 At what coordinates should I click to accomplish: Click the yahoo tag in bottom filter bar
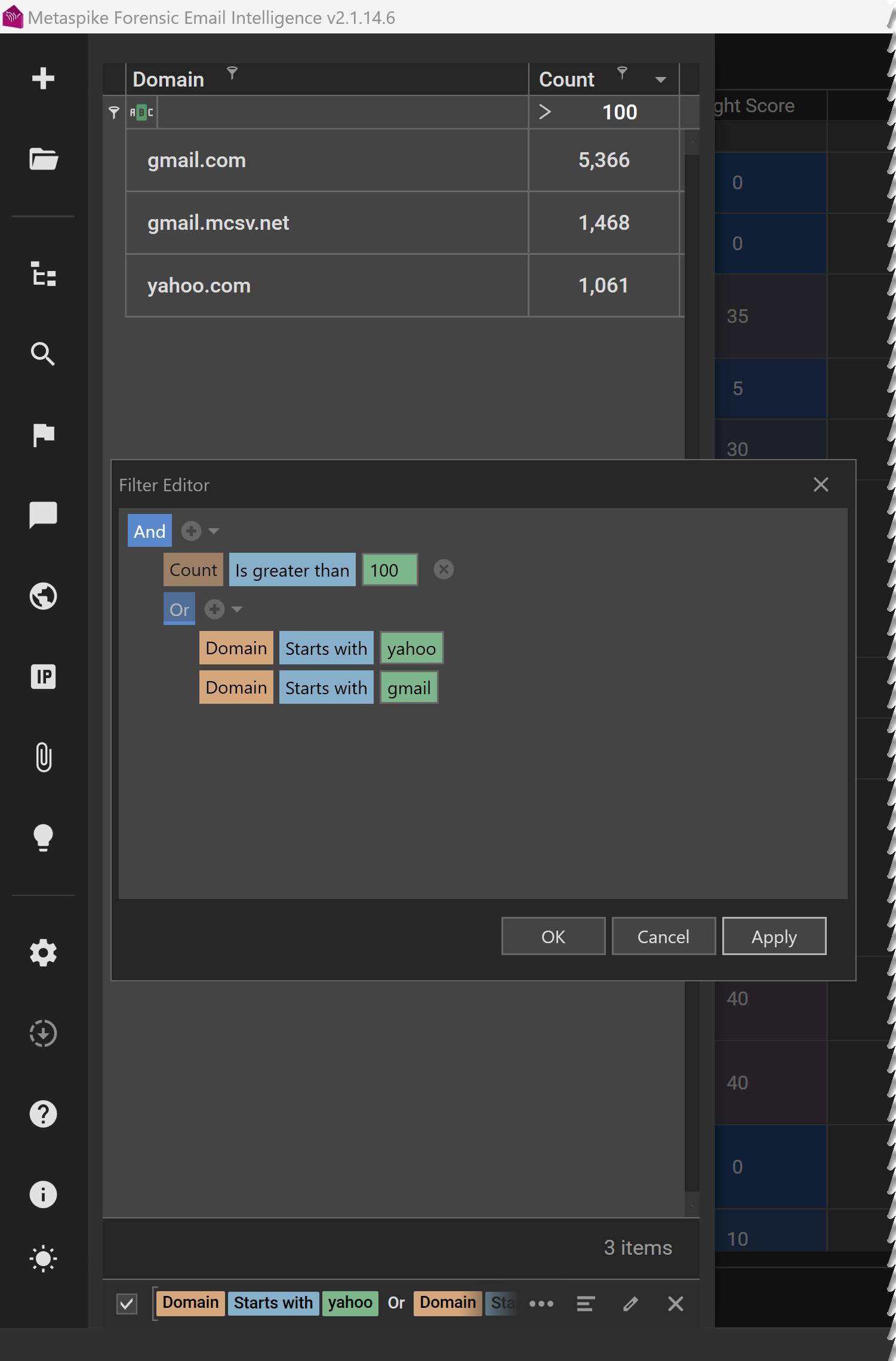pos(350,1303)
